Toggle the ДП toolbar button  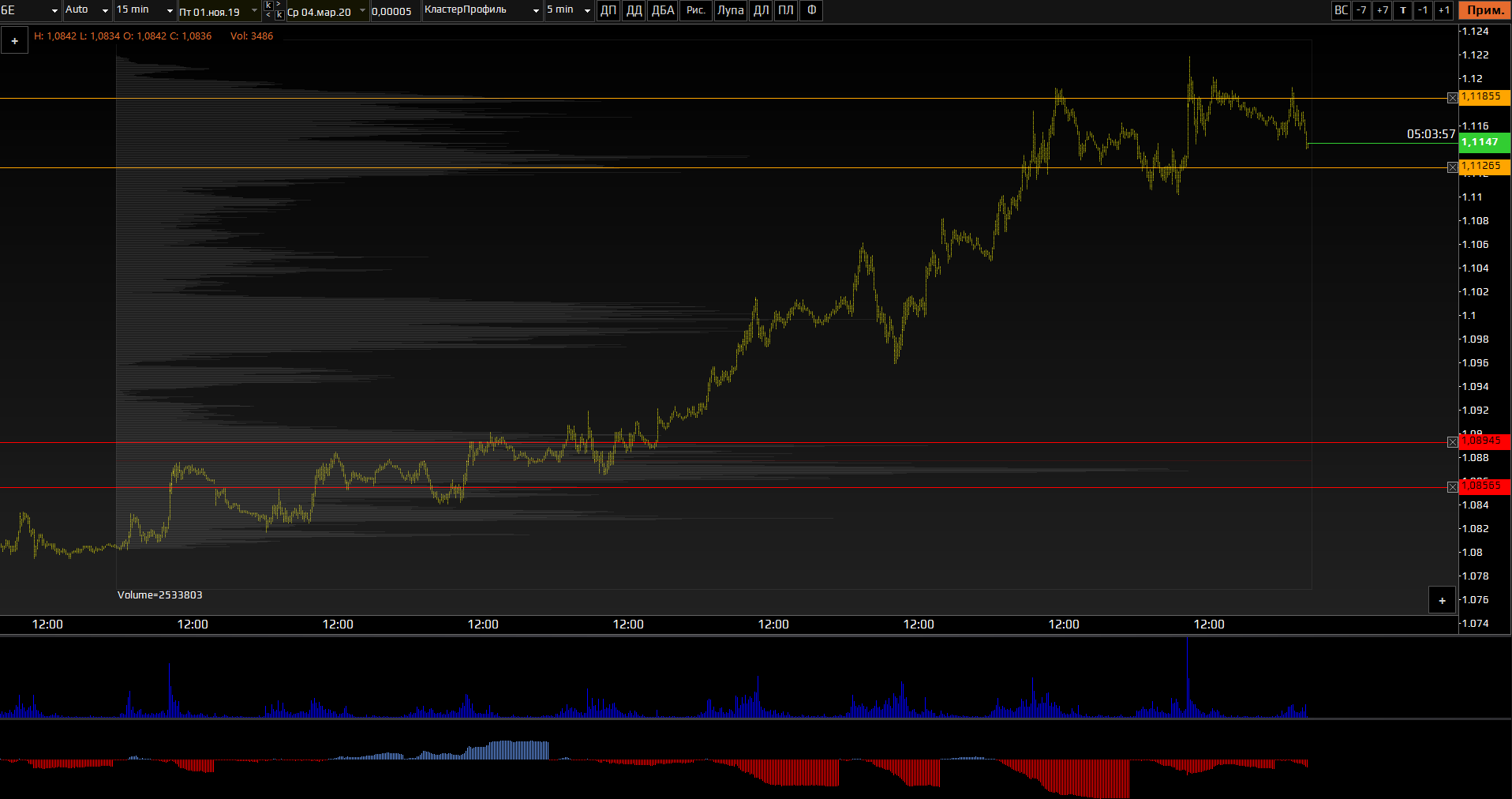pyautogui.click(x=608, y=10)
